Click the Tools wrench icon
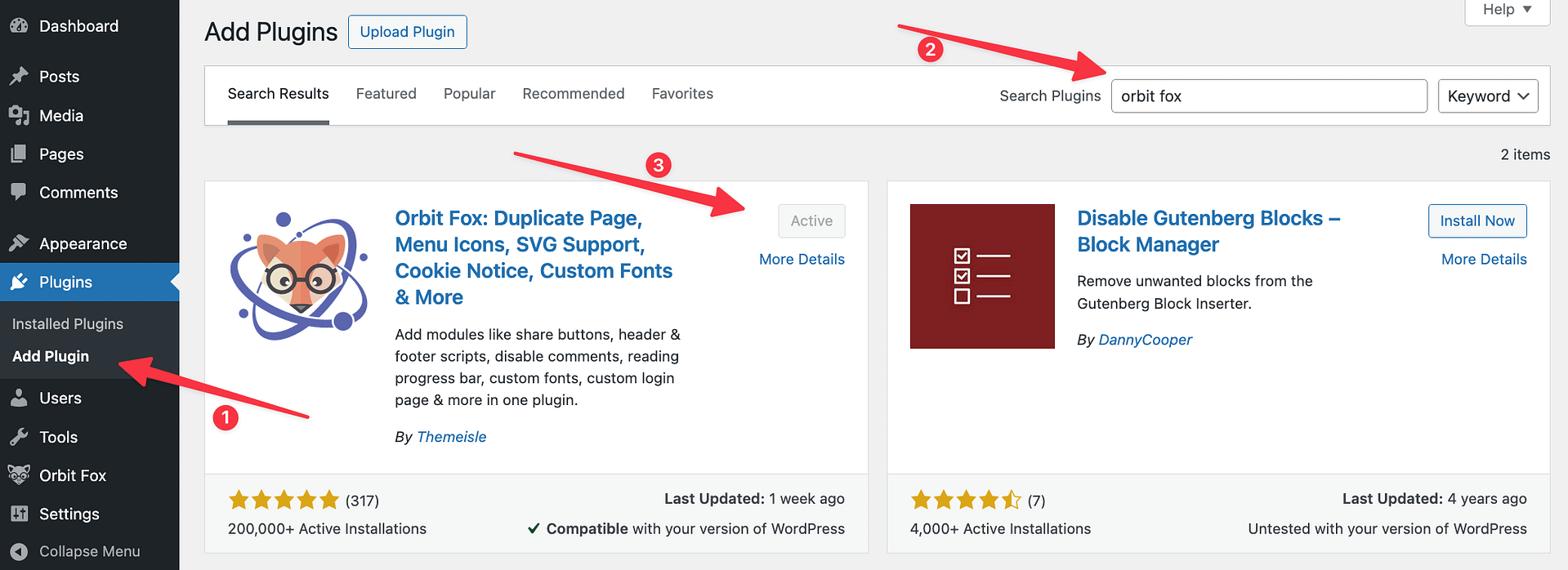This screenshot has height=570, width=1568. click(19, 437)
